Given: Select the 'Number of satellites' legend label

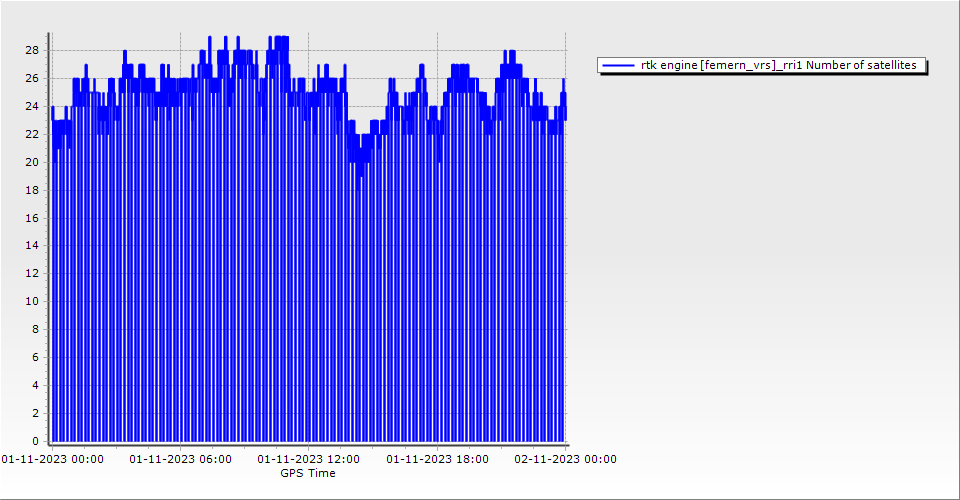Looking at the screenshot, I should click(x=778, y=65).
